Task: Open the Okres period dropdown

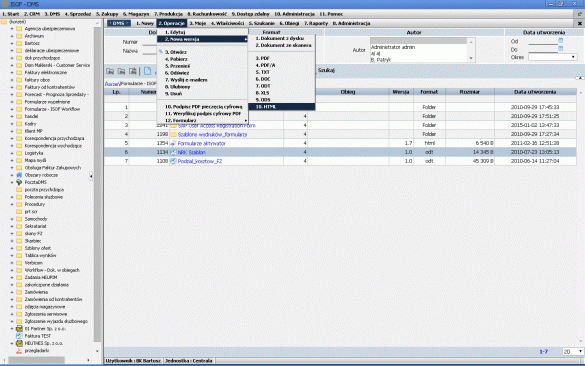Action: (x=553, y=57)
